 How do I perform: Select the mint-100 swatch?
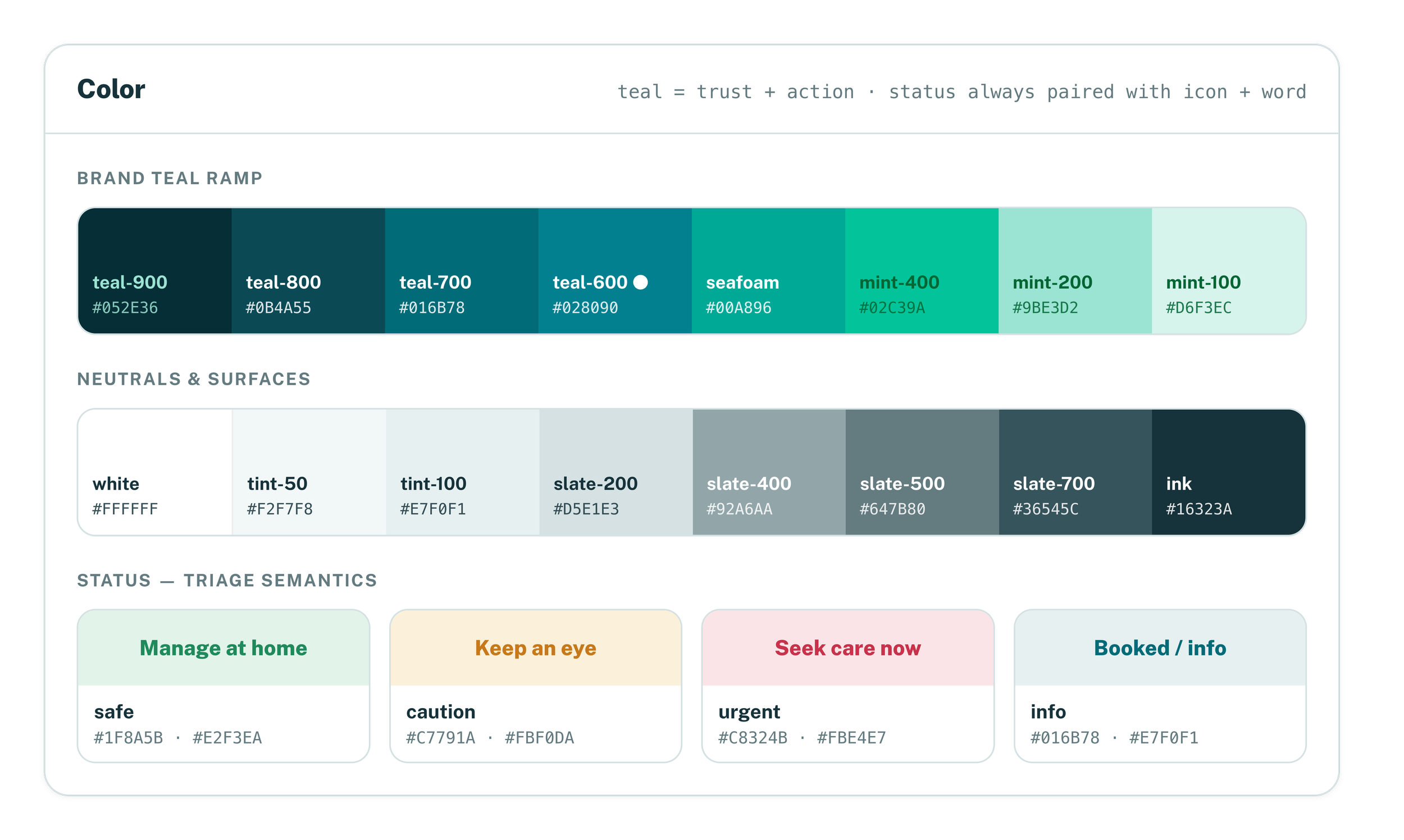point(1229,271)
